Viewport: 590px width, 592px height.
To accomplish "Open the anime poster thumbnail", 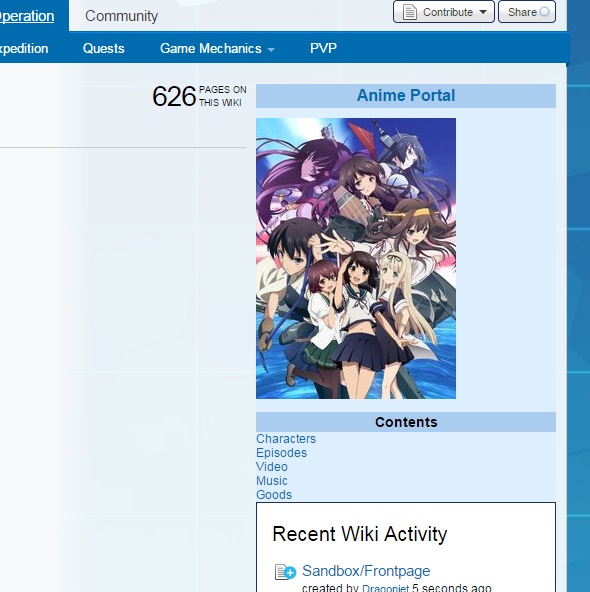I will [356, 258].
